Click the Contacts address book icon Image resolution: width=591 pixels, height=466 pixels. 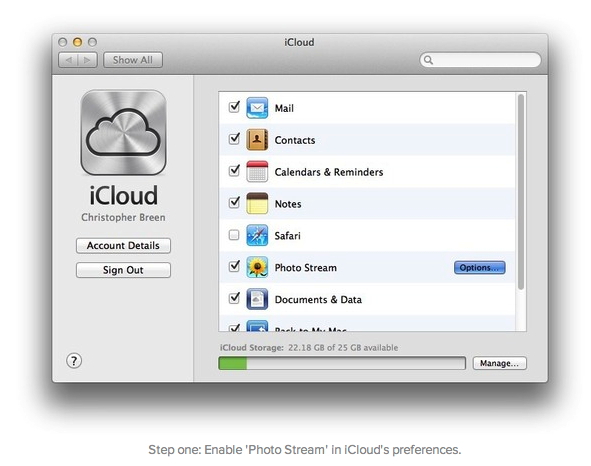click(257, 139)
